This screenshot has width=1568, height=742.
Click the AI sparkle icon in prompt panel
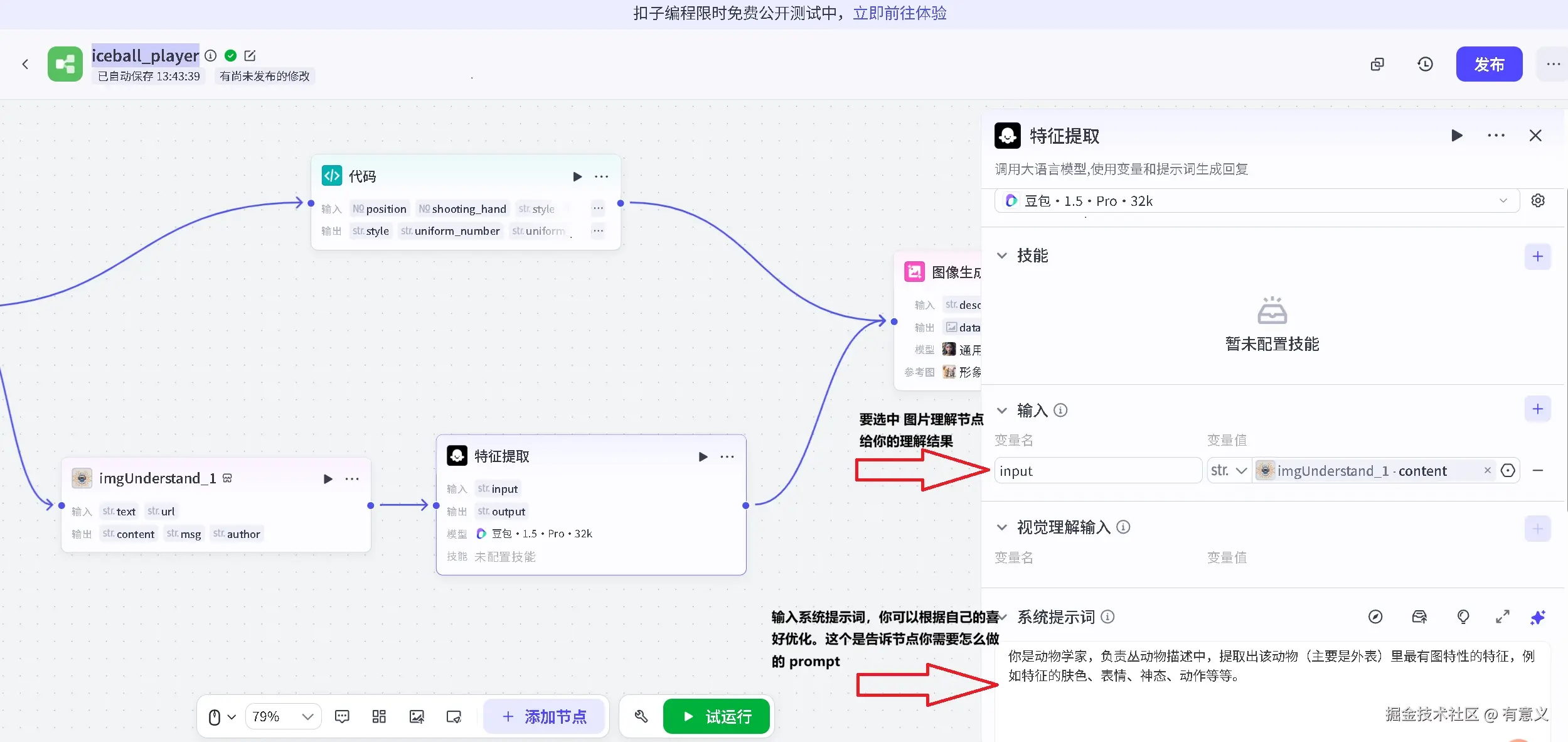1539,617
